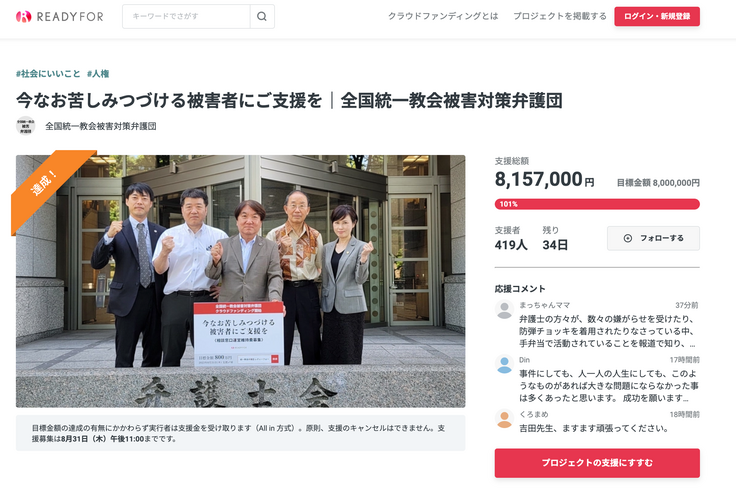
Task: Open クラウドファンディングとは menu link
Action: (x=443, y=16)
